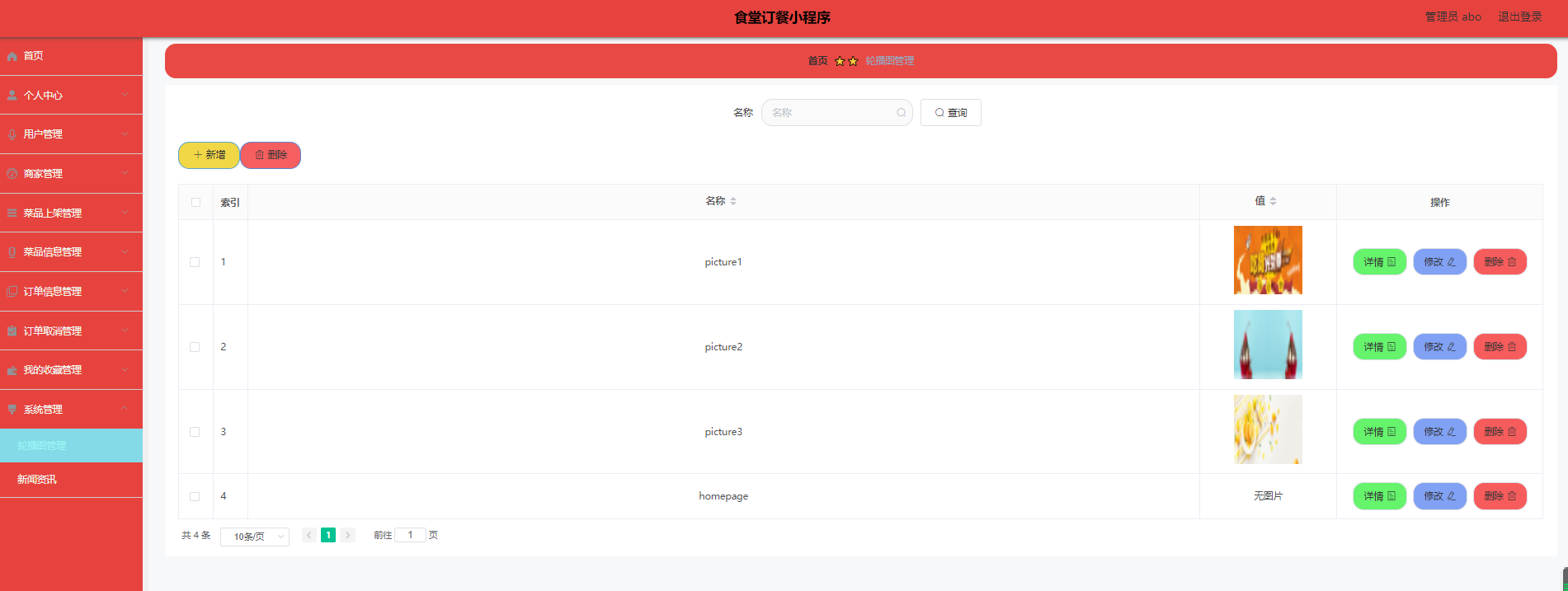This screenshot has height=591, width=1568.
Task: Select the checkbox for homepage row
Action: [x=195, y=496]
